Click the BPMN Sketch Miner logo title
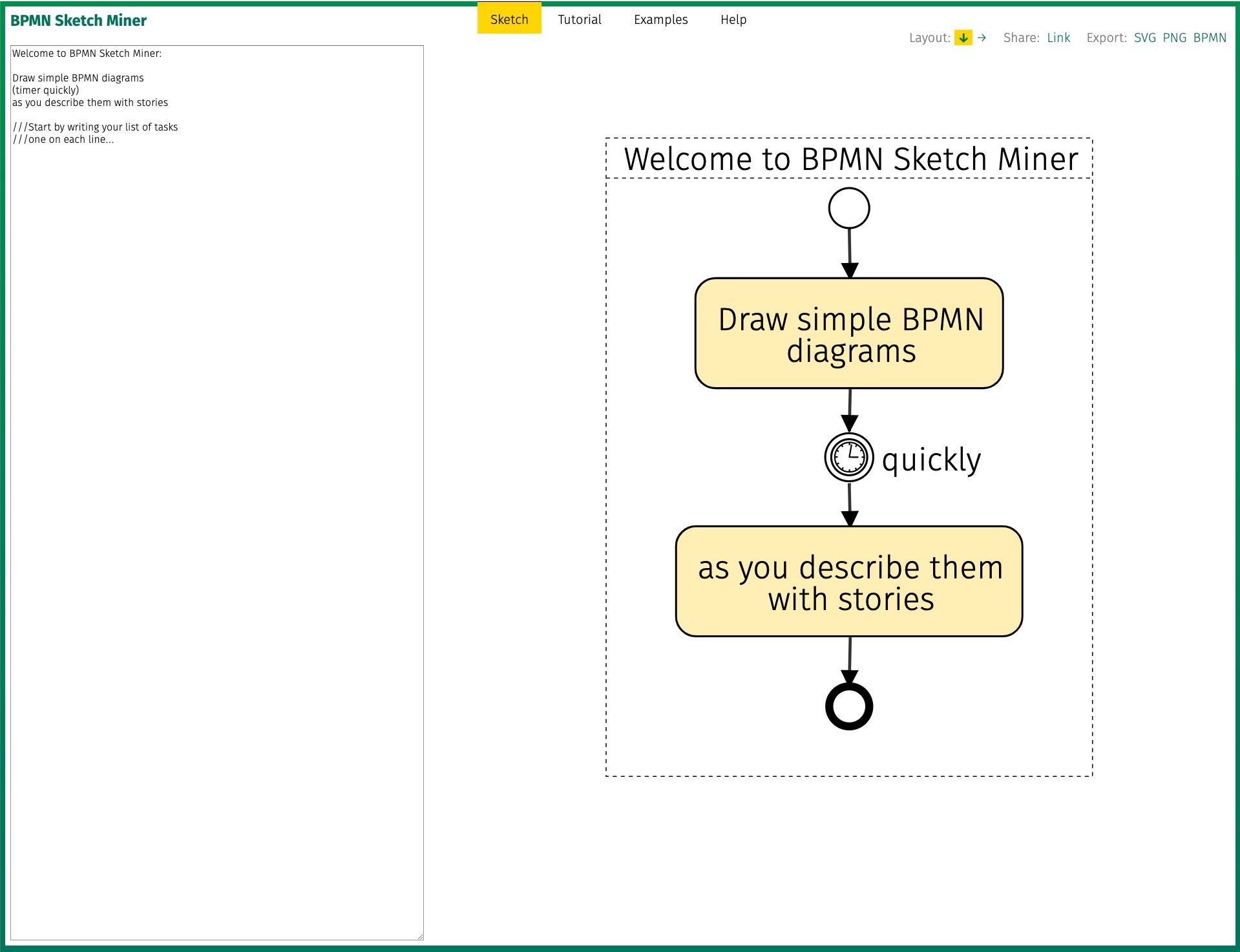 point(78,21)
